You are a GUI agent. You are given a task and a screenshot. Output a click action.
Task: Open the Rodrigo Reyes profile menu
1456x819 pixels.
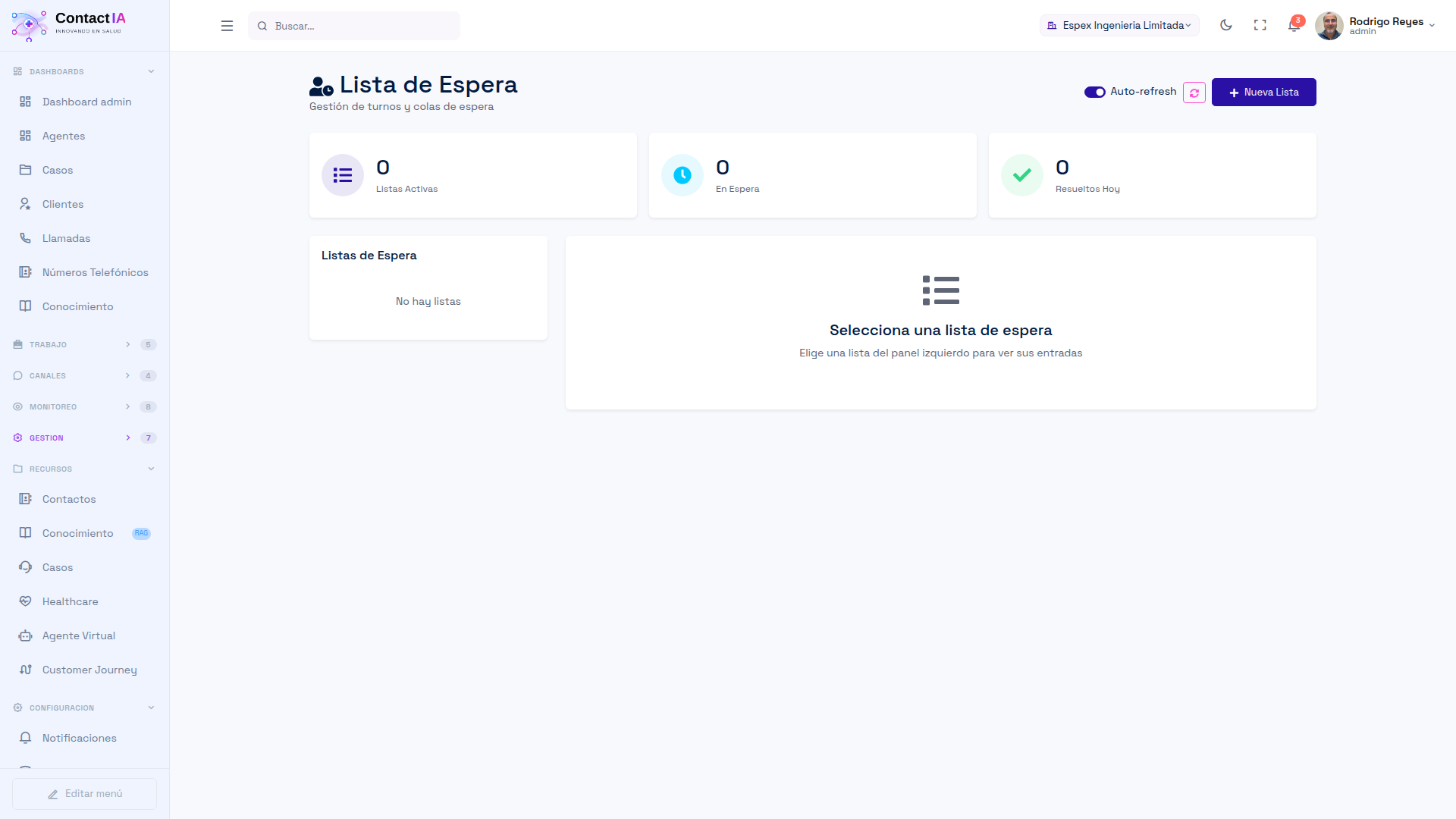point(1388,25)
